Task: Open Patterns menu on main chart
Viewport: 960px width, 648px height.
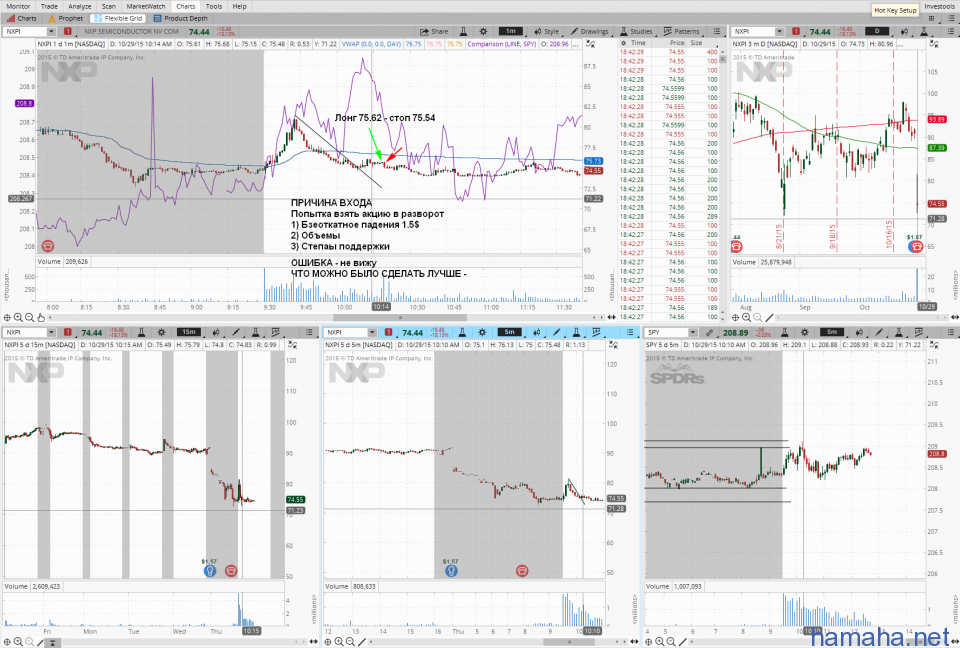Action: coord(681,31)
